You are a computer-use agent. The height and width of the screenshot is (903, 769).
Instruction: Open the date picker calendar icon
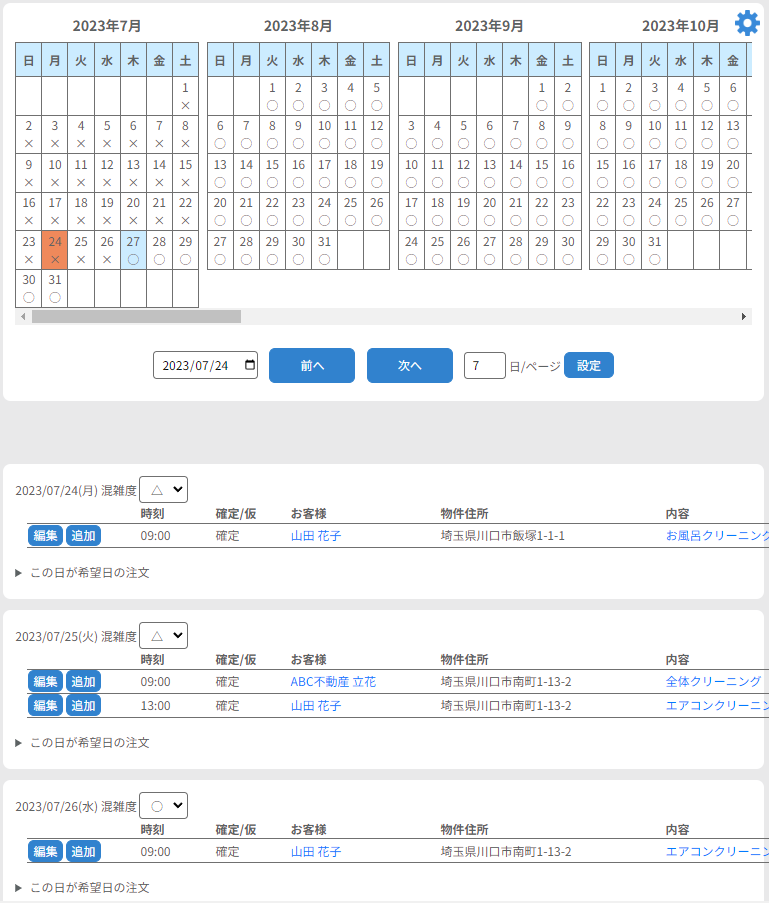pos(249,366)
